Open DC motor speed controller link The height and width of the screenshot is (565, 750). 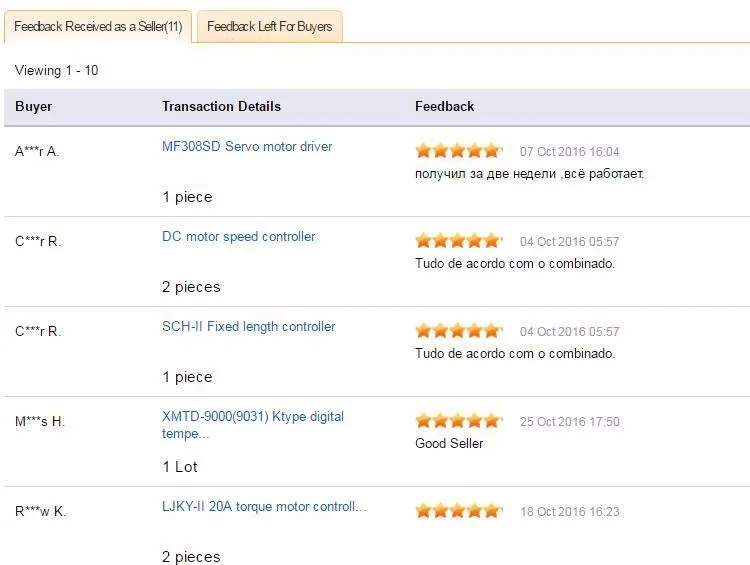point(238,236)
